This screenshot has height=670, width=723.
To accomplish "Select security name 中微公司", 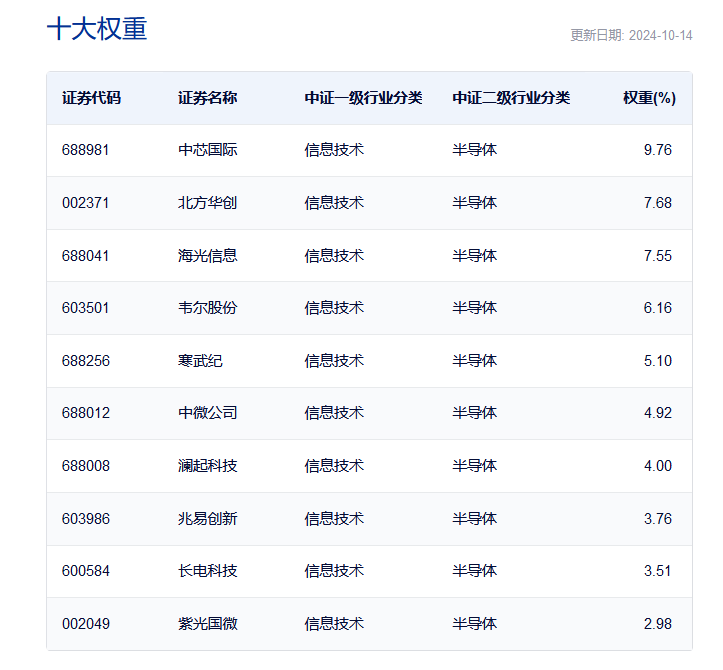I will [207, 413].
